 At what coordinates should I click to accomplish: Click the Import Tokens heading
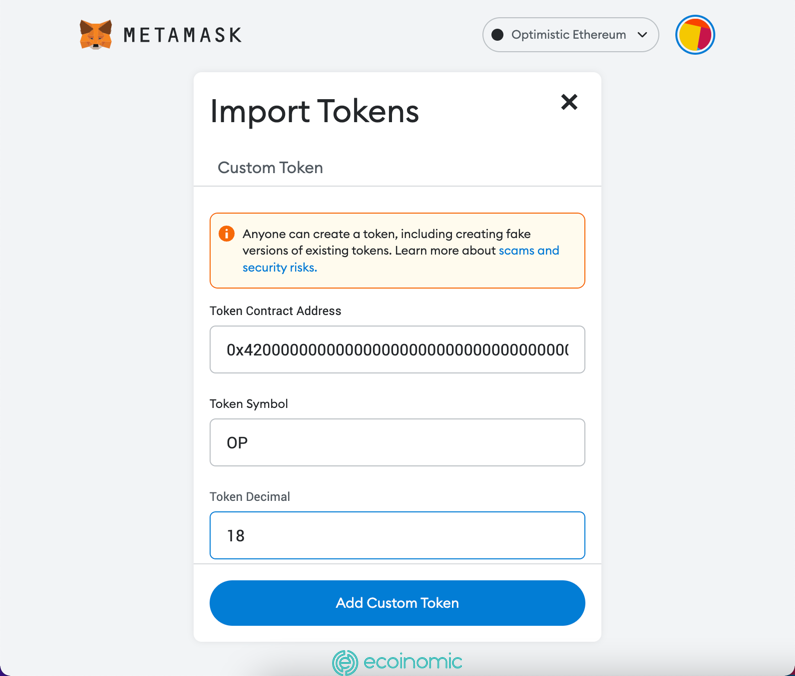(314, 111)
